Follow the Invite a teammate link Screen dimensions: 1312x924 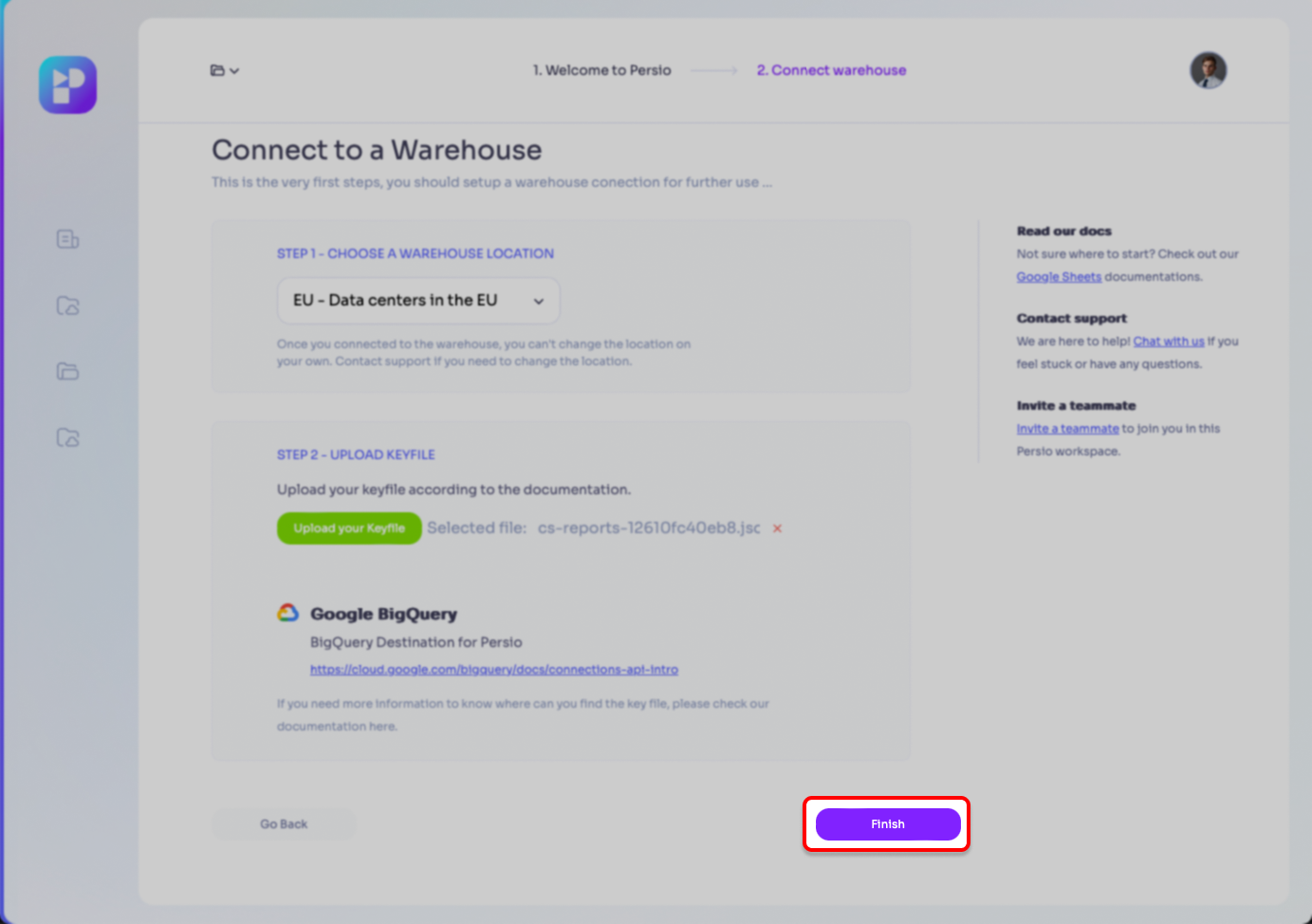point(1067,429)
